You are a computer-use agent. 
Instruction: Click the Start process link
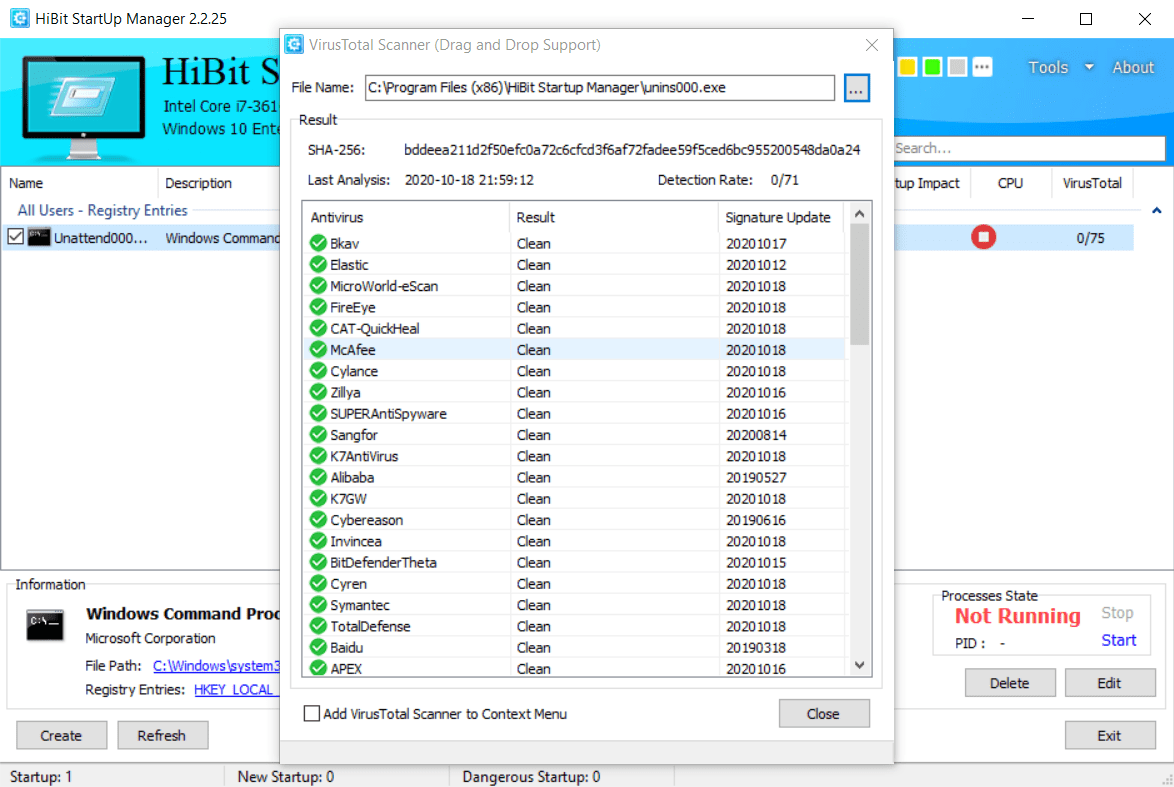coord(1119,640)
